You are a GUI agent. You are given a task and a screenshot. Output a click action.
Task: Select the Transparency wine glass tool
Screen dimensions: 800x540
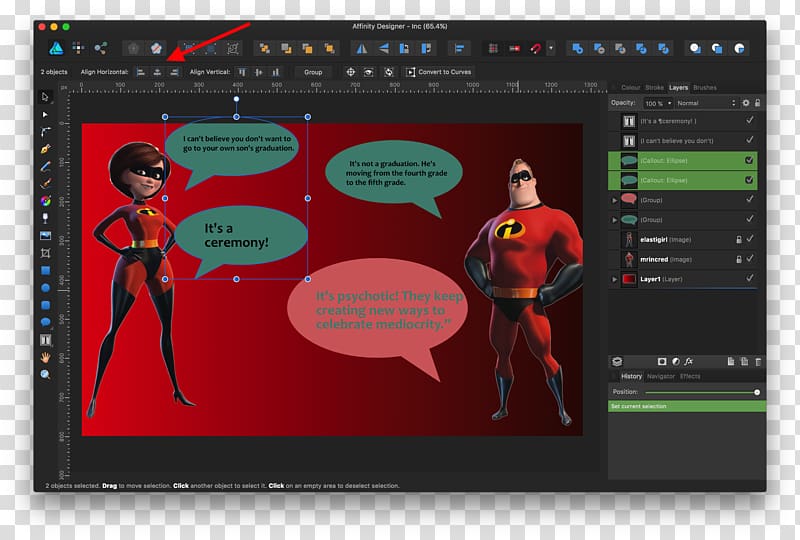[x=45, y=218]
